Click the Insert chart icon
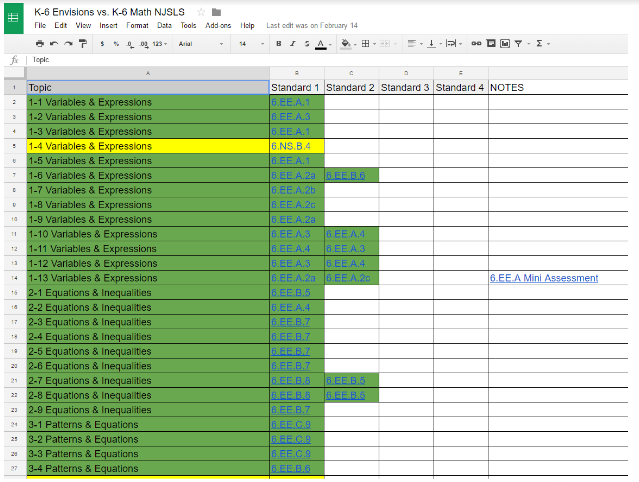This screenshot has height=482, width=639. pyautogui.click(x=504, y=44)
